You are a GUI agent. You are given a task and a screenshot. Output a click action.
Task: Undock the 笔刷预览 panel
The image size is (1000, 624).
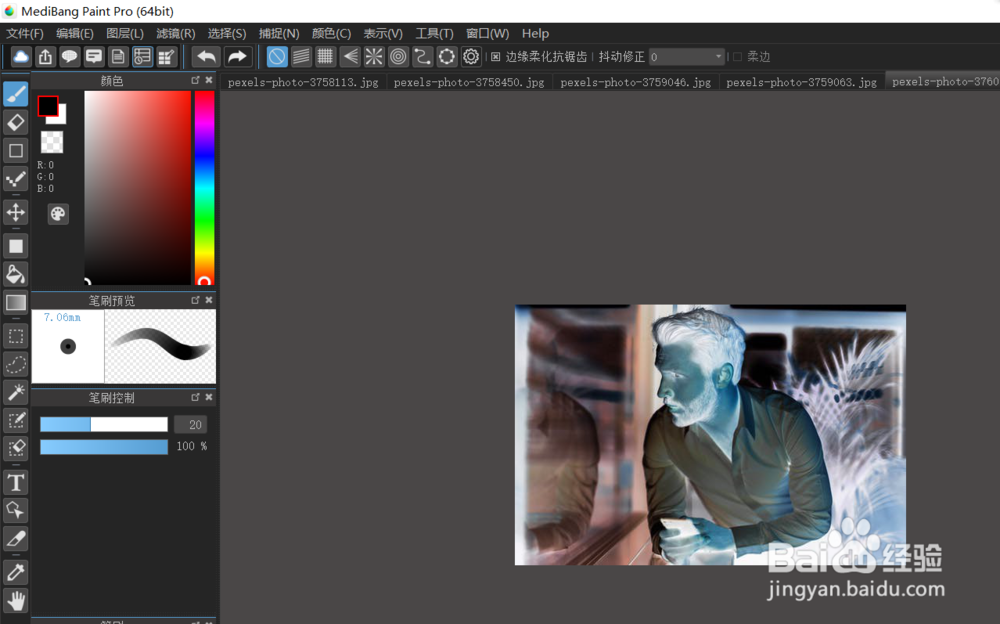(x=195, y=299)
